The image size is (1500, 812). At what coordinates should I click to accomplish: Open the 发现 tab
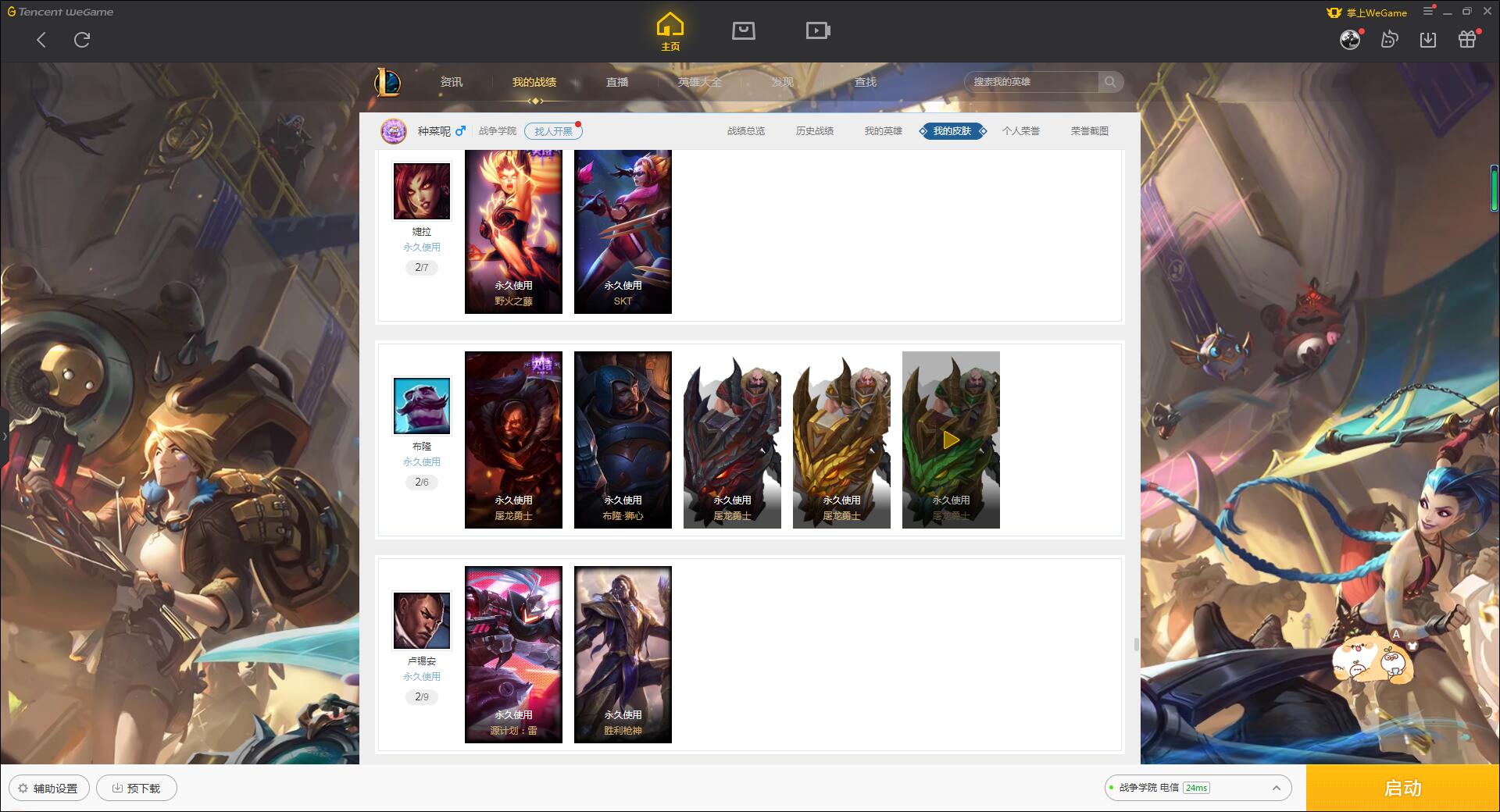pos(783,82)
